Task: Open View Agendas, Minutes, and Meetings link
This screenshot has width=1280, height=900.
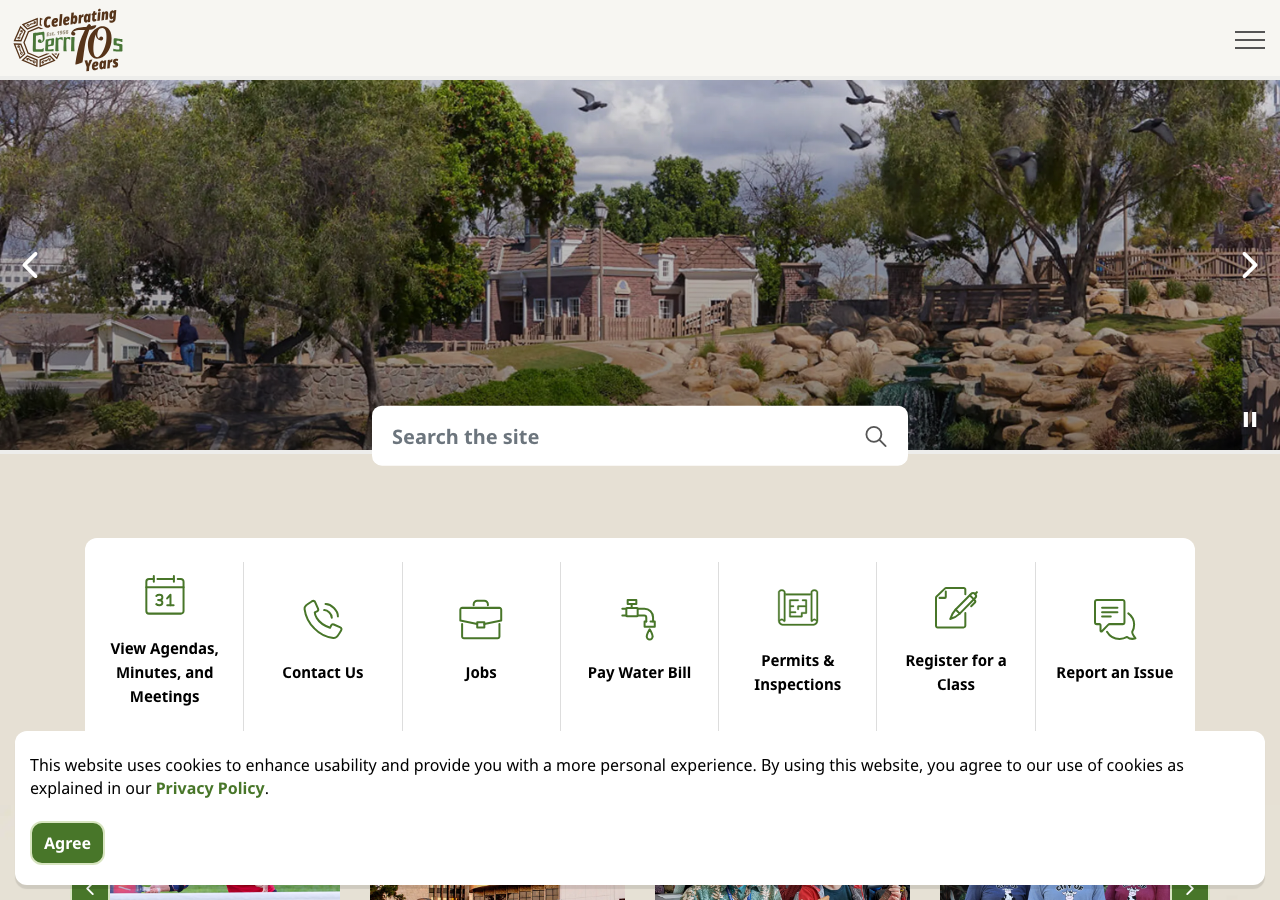Action: pyautogui.click(x=165, y=672)
